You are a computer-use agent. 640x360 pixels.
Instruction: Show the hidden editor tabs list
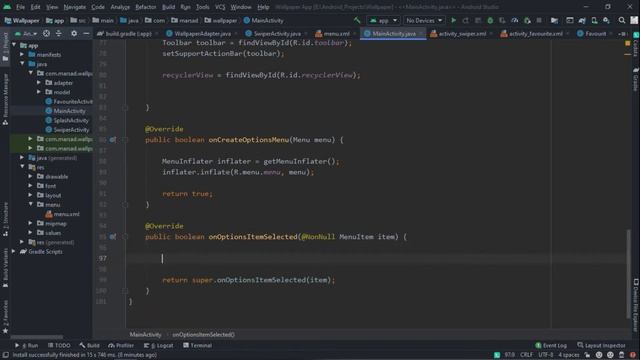pyautogui.click(x=622, y=33)
